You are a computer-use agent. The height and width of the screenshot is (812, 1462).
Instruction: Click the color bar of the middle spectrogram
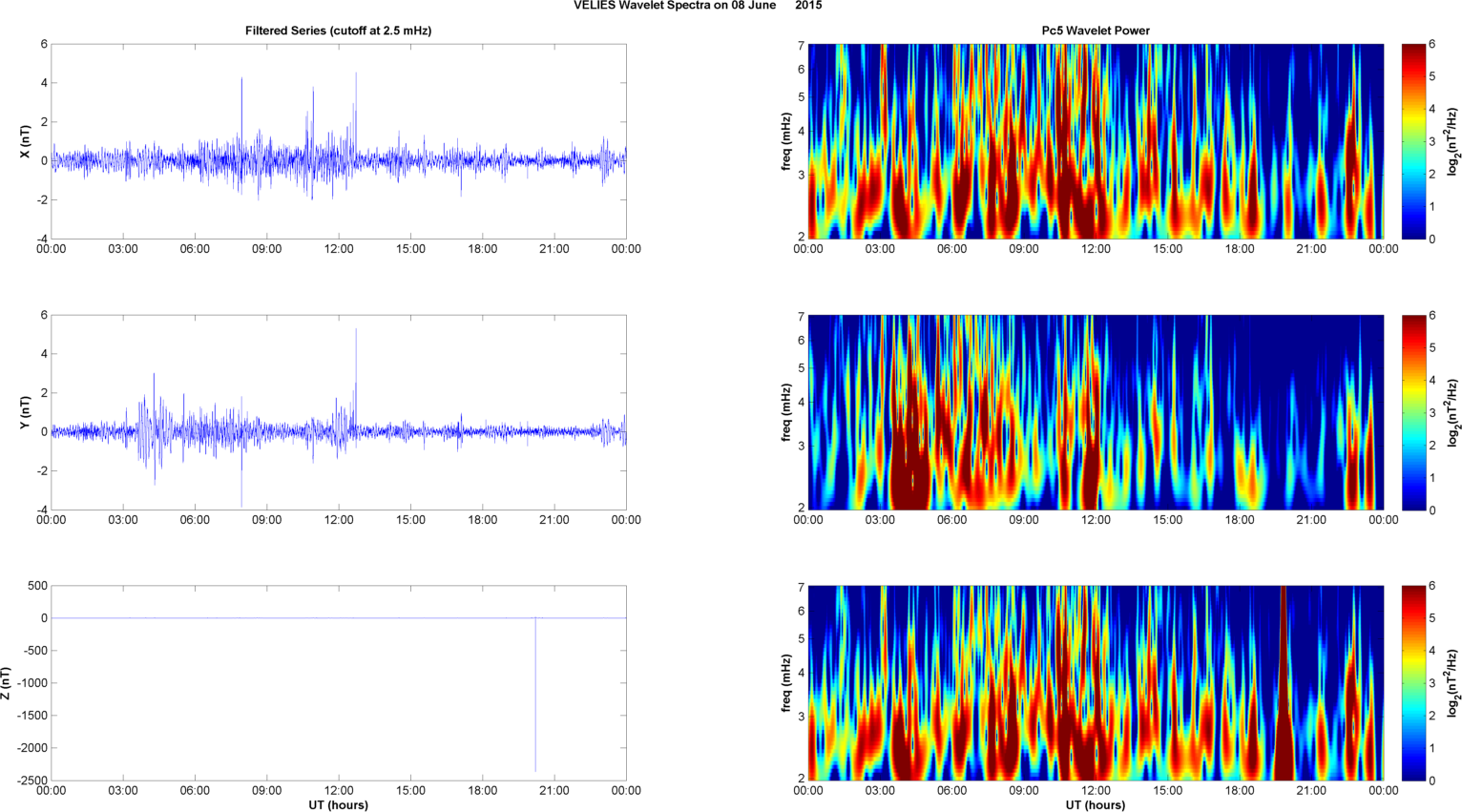click(1413, 412)
